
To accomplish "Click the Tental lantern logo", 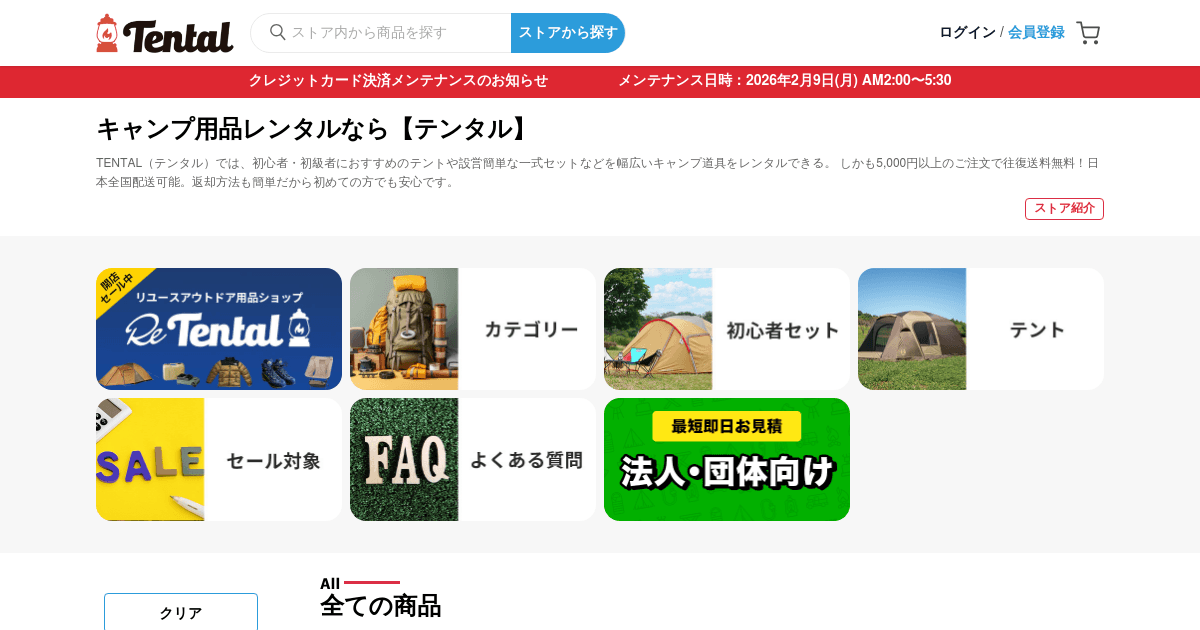I will 165,33.
